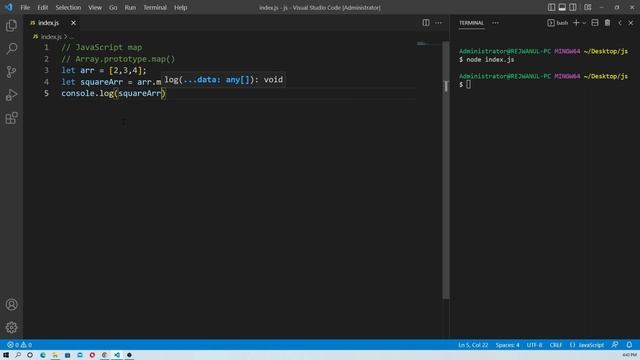Open the Run menu

click(x=130, y=7)
